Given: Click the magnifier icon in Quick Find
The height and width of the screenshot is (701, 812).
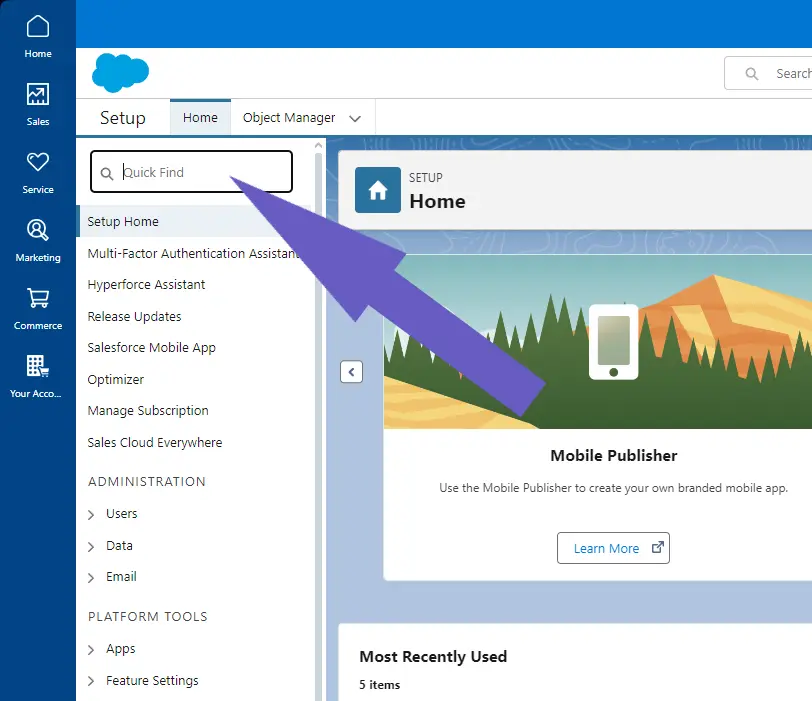Looking at the screenshot, I should pos(107,173).
